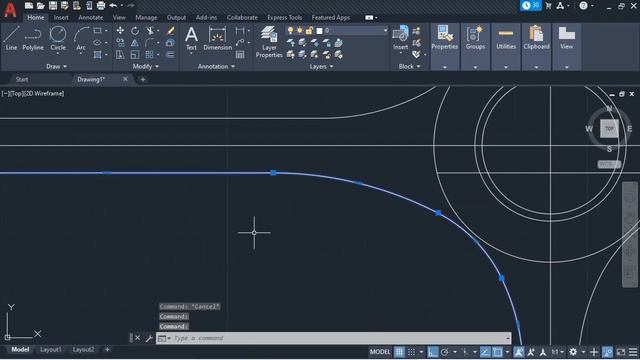Toggle layer on/off lightbulb icon
This screenshot has width=640, height=360.
coord(290,31)
